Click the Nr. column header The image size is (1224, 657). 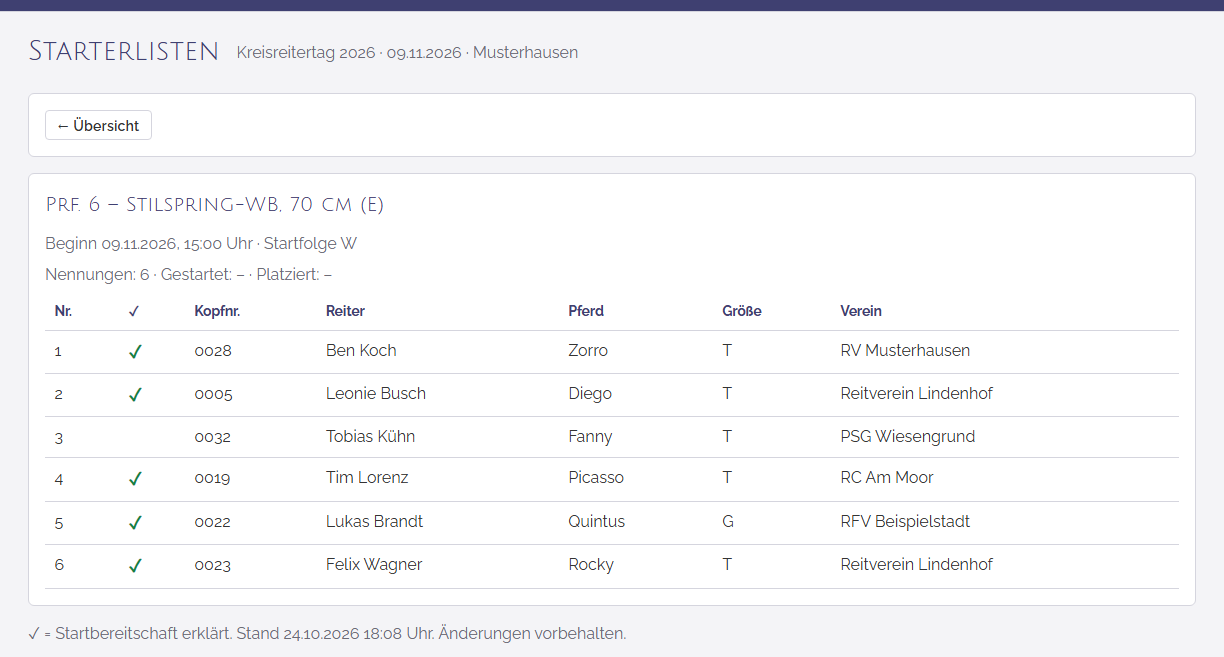(x=63, y=311)
